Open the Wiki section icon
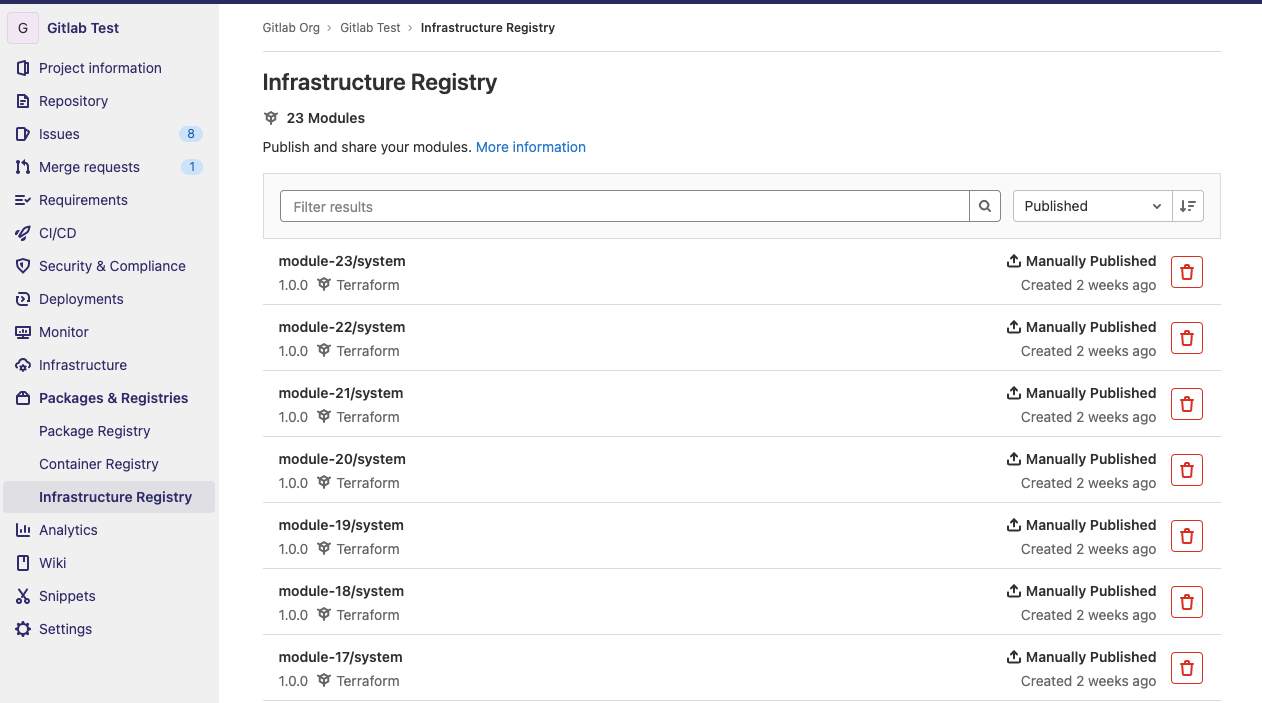Screen dimensions: 1262x703 [22, 563]
